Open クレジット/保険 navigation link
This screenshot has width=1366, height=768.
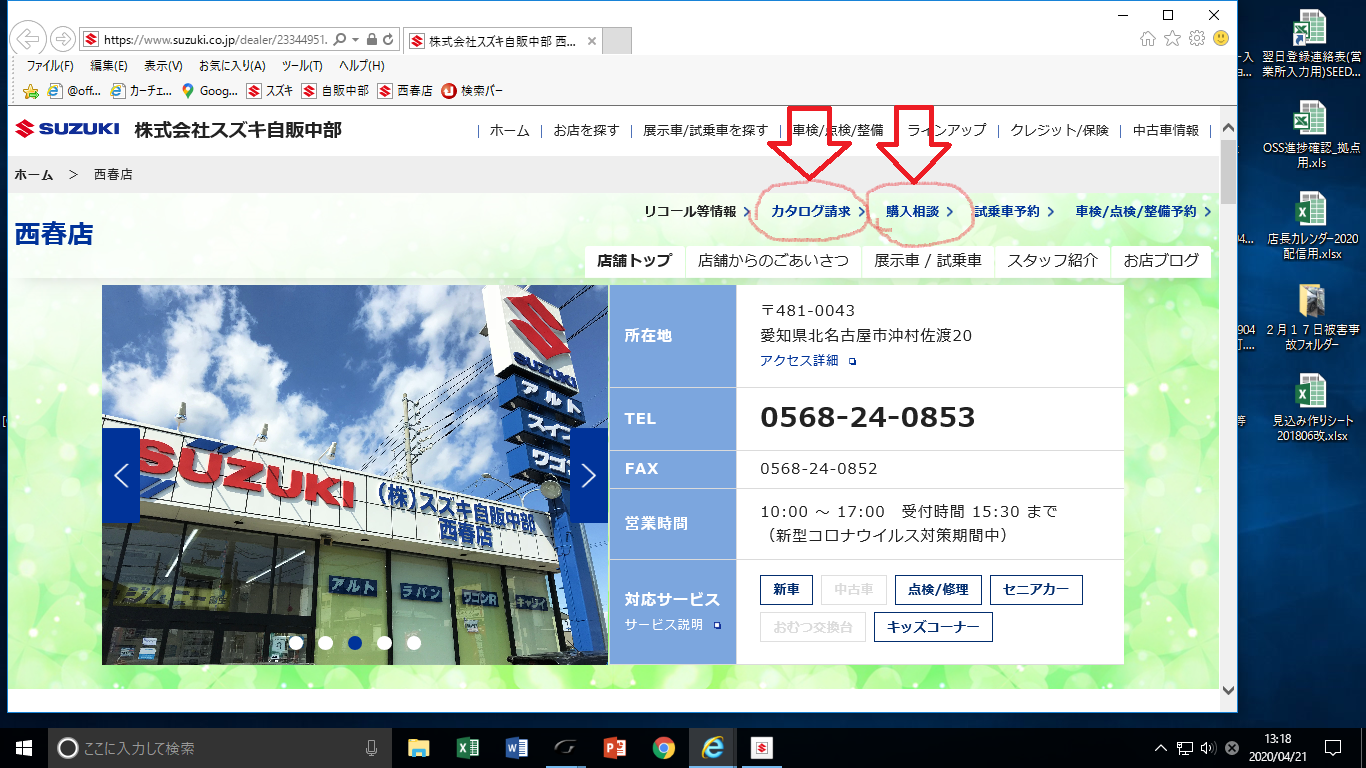tap(1059, 130)
